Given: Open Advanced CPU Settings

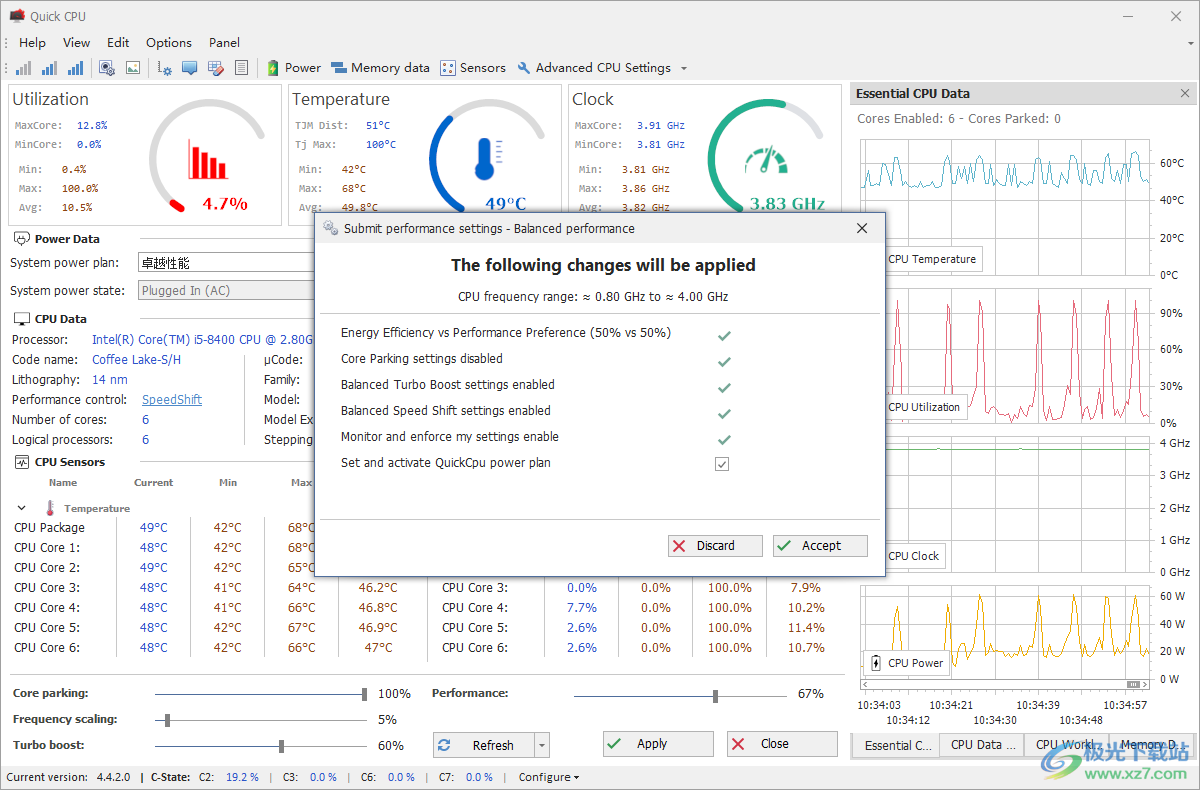Looking at the screenshot, I should coord(594,68).
